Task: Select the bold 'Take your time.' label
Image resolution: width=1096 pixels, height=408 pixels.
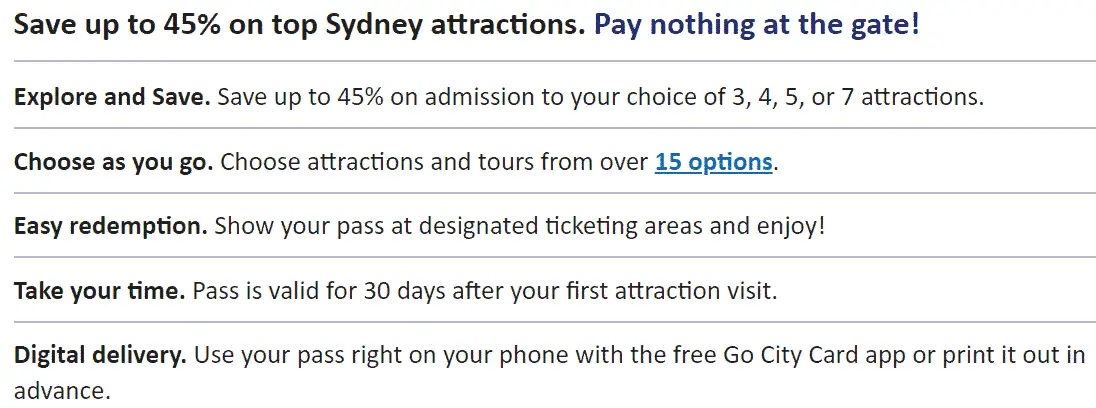Action: click(99, 291)
